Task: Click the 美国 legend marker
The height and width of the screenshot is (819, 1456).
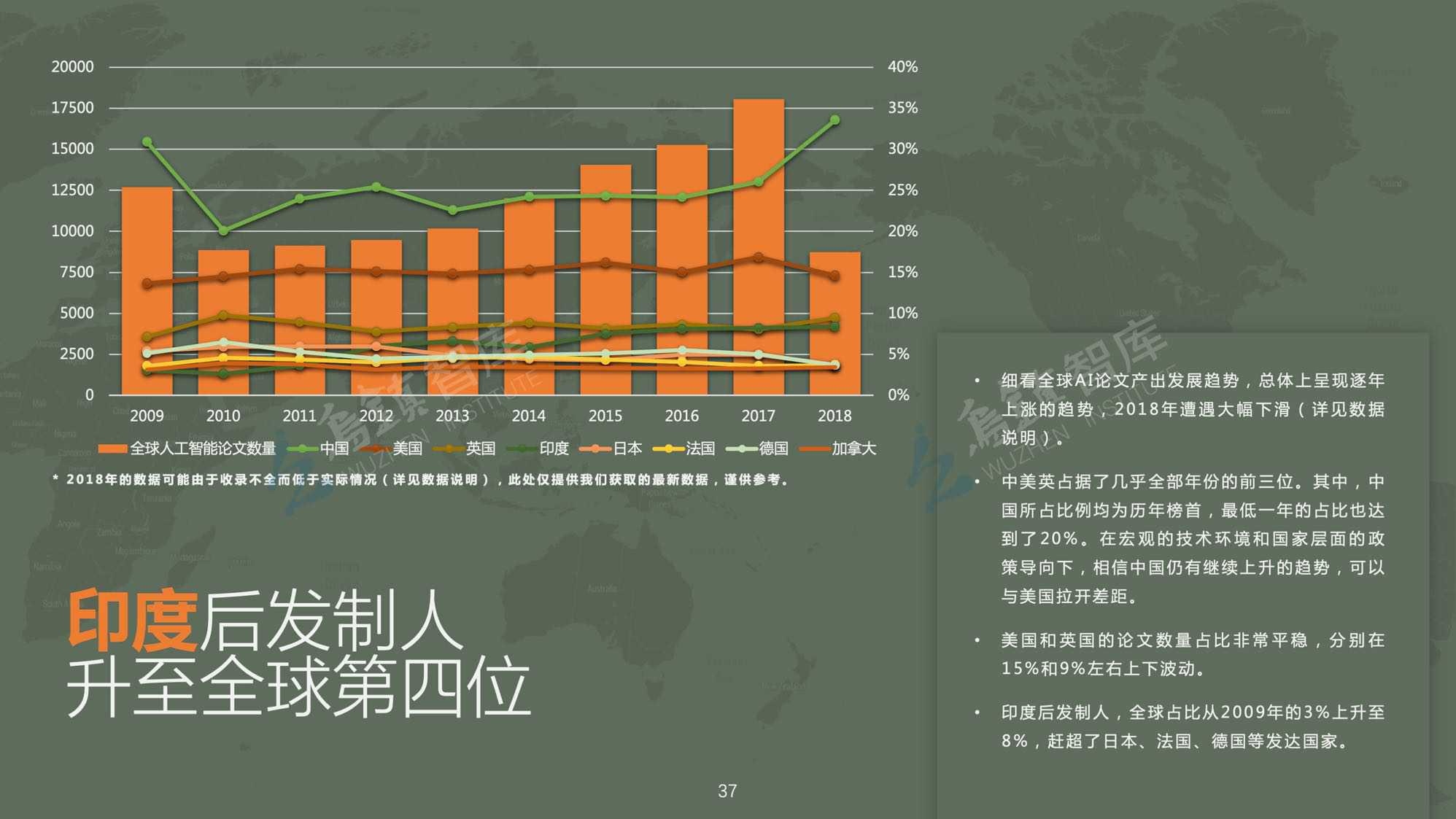Action: point(376,449)
